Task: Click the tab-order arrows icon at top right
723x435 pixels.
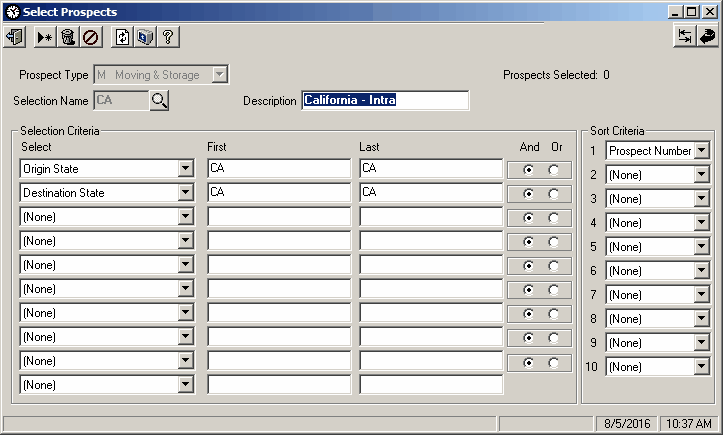Action: tap(685, 36)
